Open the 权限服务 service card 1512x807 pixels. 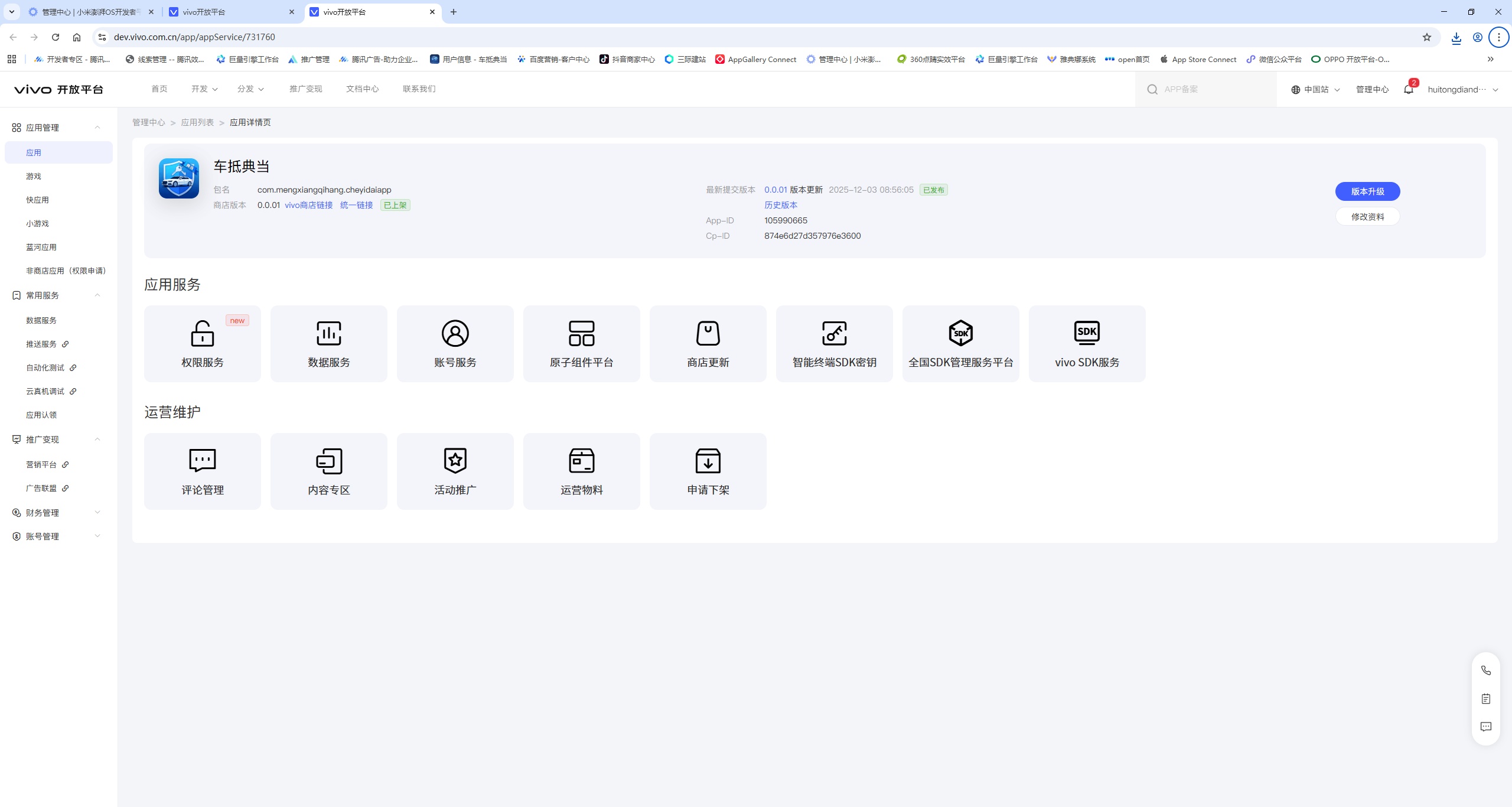click(201, 343)
